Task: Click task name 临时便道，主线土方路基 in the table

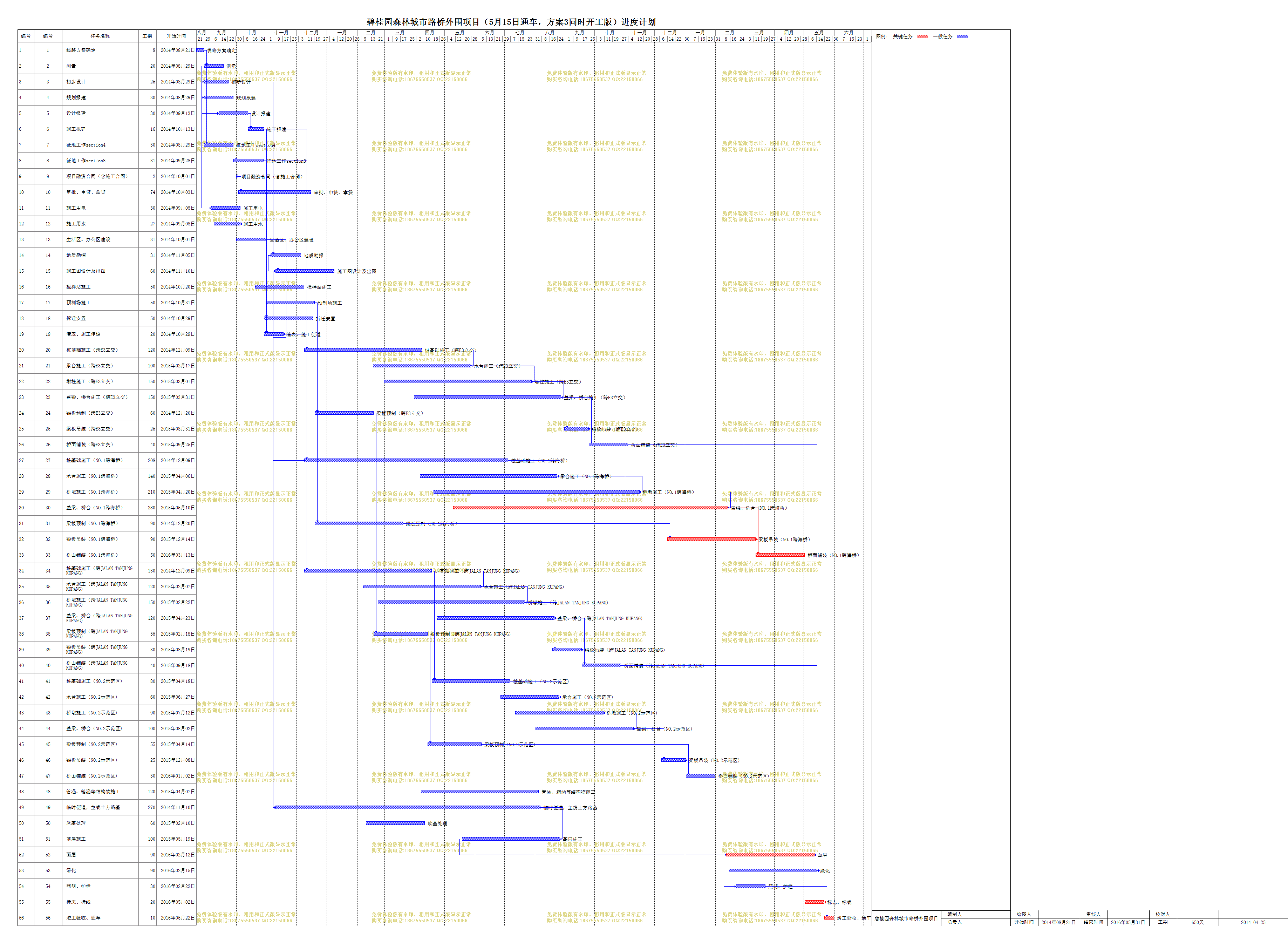Action: (93, 808)
